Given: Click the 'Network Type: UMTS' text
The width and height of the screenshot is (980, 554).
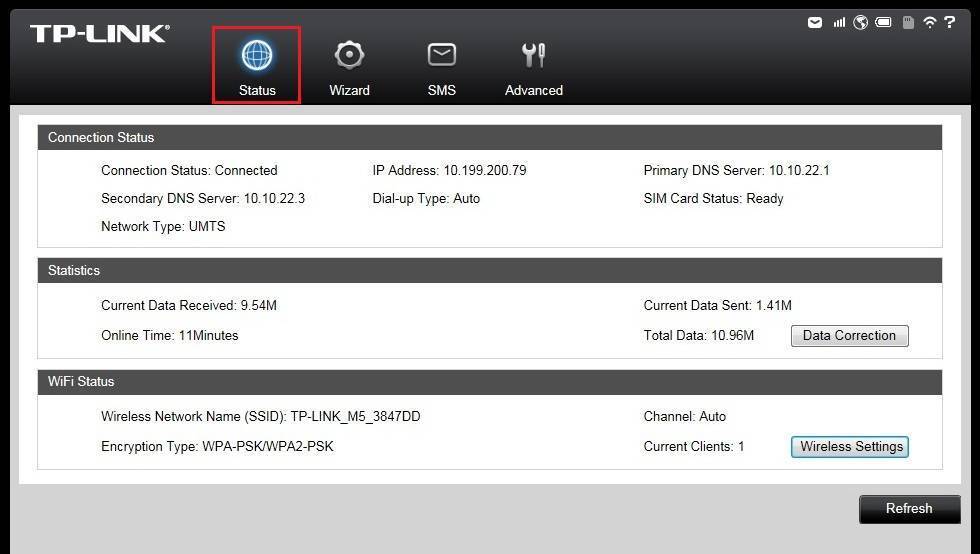Looking at the screenshot, I should pos(163,227).
